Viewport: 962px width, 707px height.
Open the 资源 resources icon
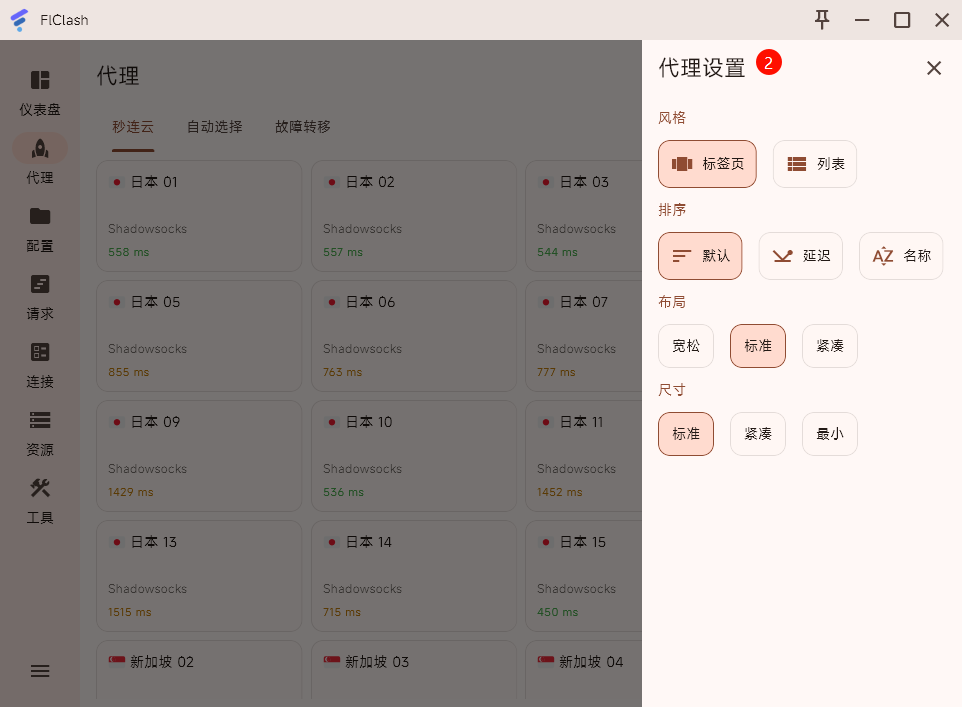tap(40, 420)
